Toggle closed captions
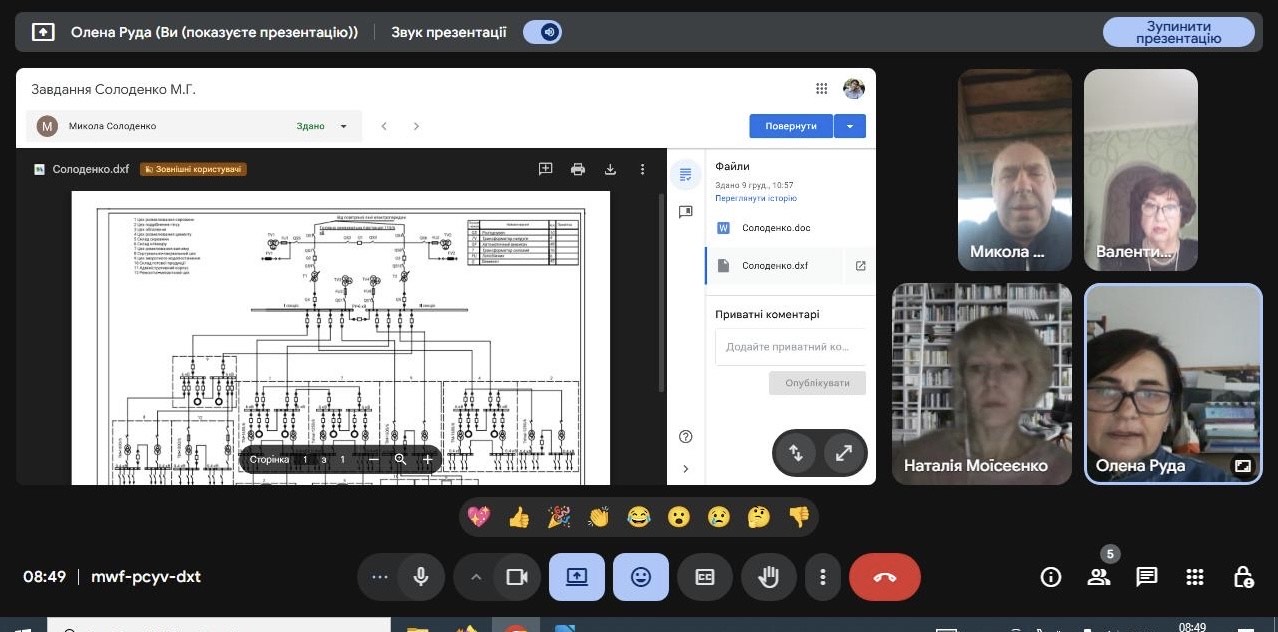 (705, 577)
